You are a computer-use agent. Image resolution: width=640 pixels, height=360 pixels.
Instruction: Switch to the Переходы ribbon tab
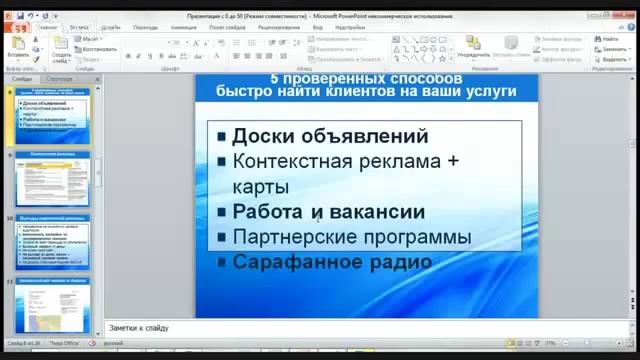(x=145, y=27)
